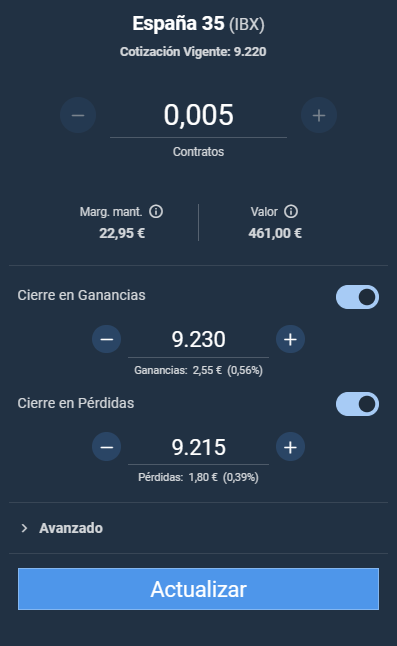Click the España 35 (IBX) title
This screenshot has height=646, width=397.
click(198, 23)
